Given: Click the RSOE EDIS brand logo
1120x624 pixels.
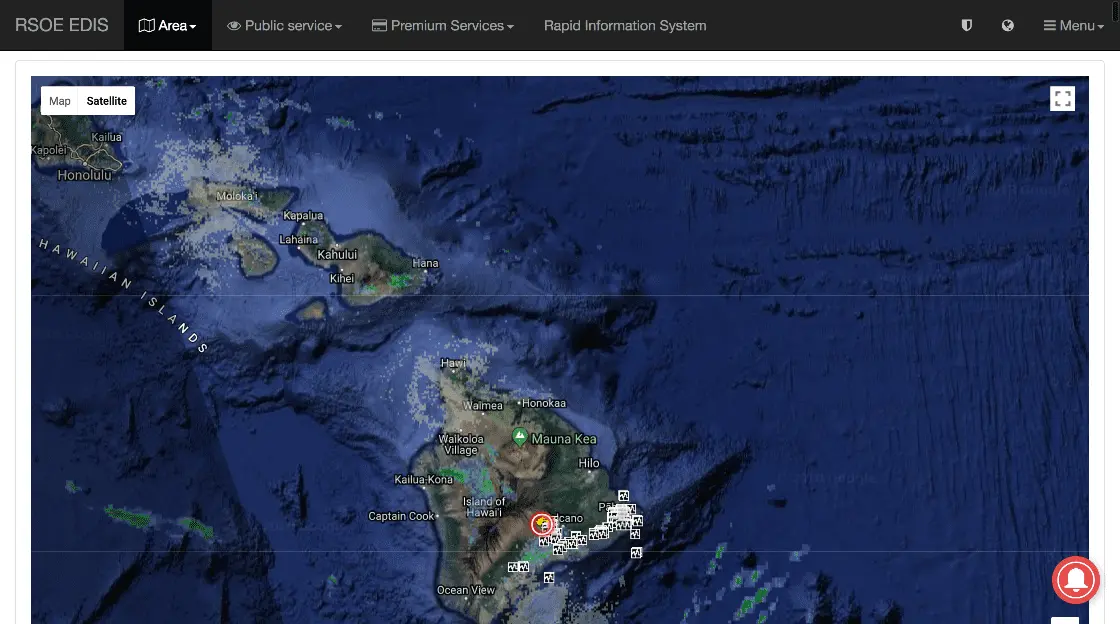Looking at the screenshot, I should click(x=61, y=25).
